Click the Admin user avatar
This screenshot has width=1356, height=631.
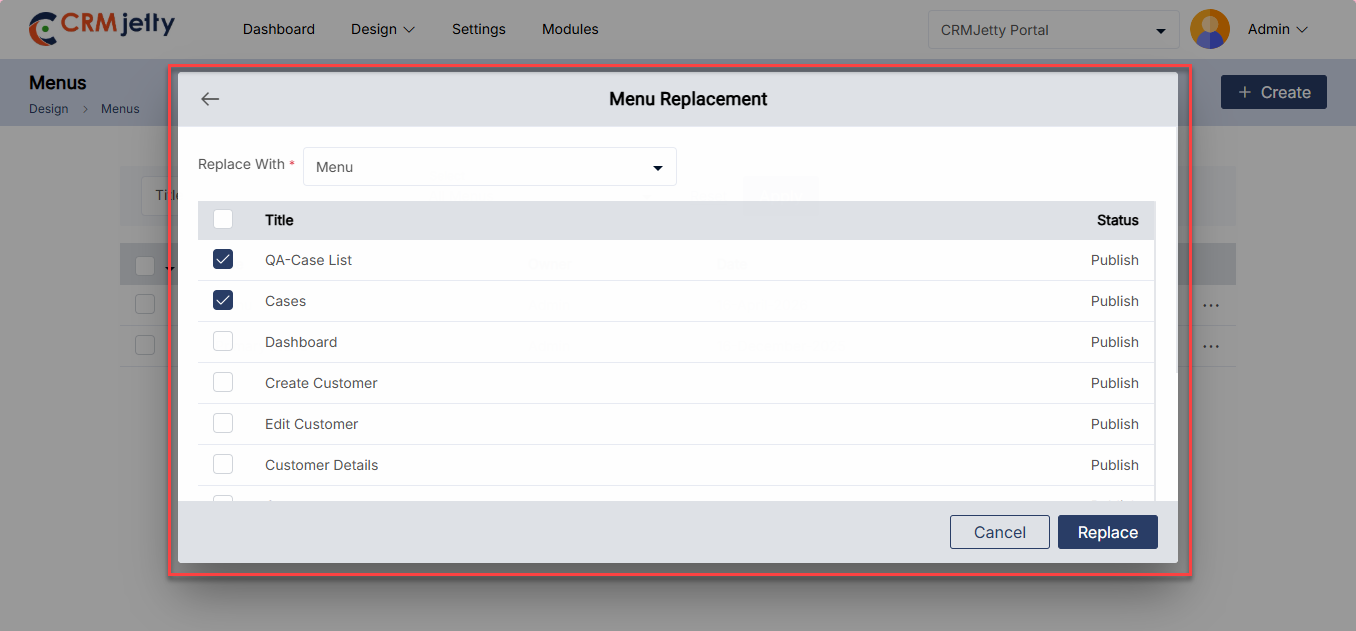[x=1210, y=29]
